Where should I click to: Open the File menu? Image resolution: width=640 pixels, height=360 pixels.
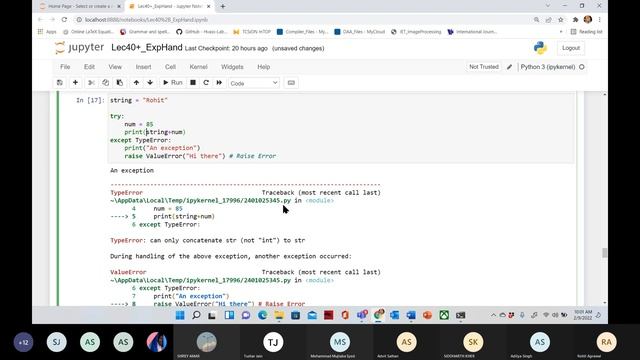coord(65,67)
